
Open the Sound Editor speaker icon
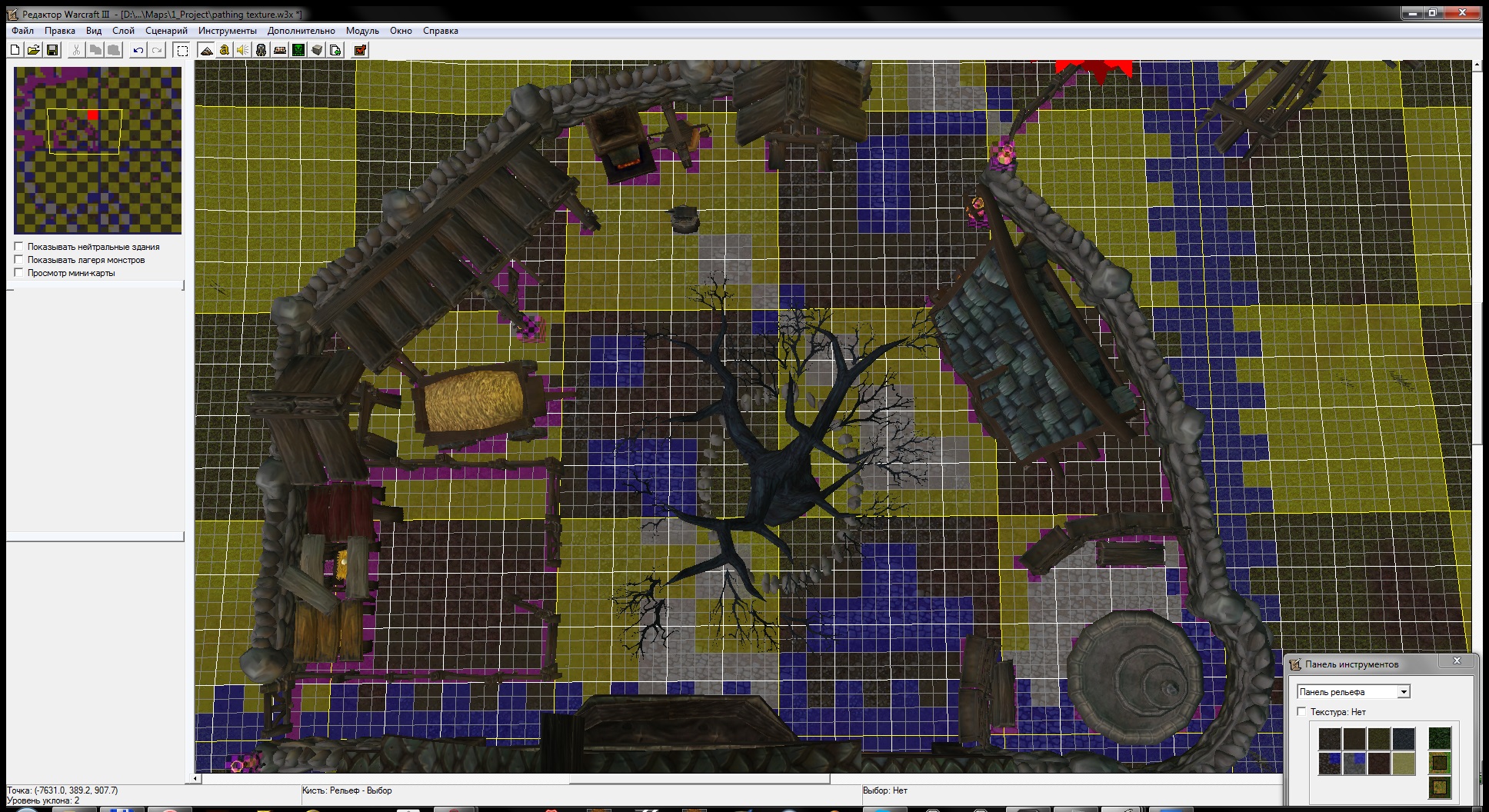pyautogui.click(x=242, y=50)
